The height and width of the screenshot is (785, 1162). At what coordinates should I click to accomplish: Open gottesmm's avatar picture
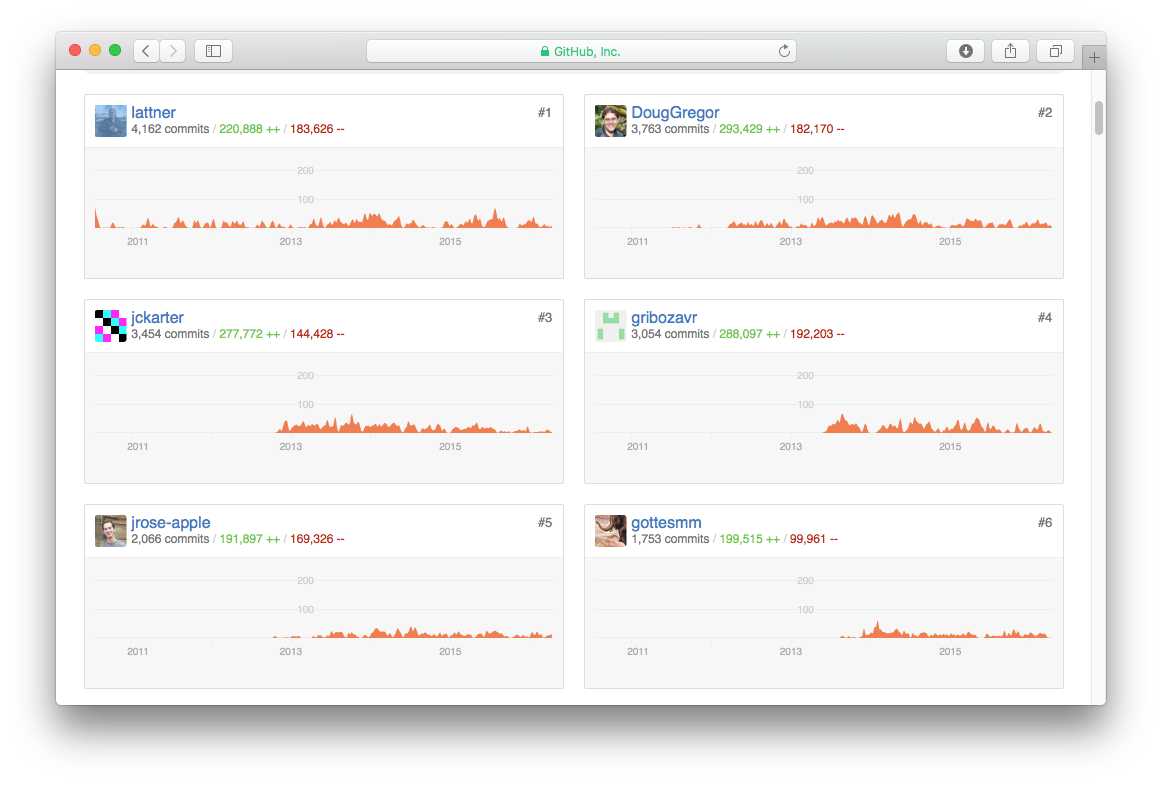pos(611,531)
